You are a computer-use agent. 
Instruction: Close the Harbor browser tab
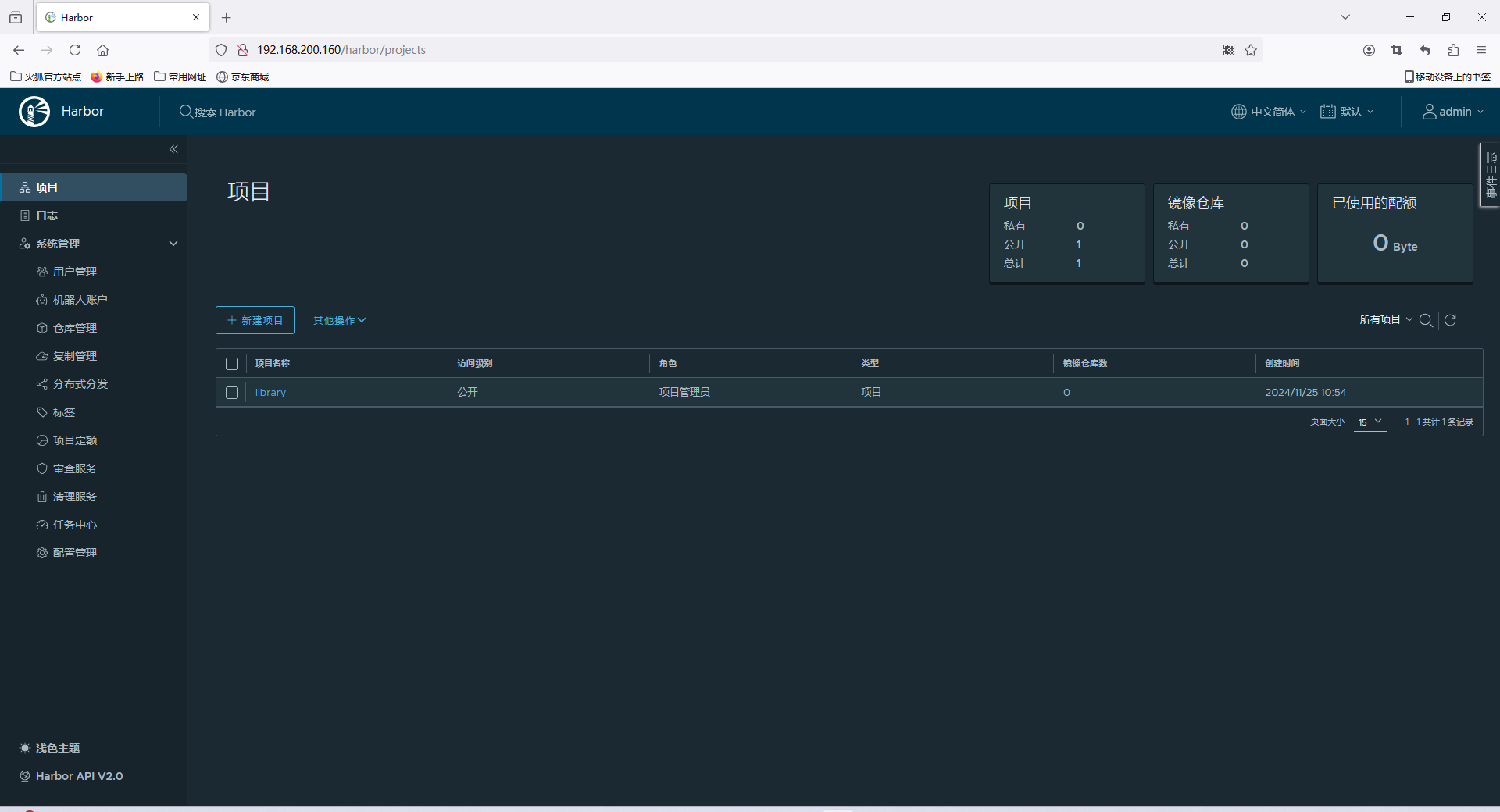point(196,17)
